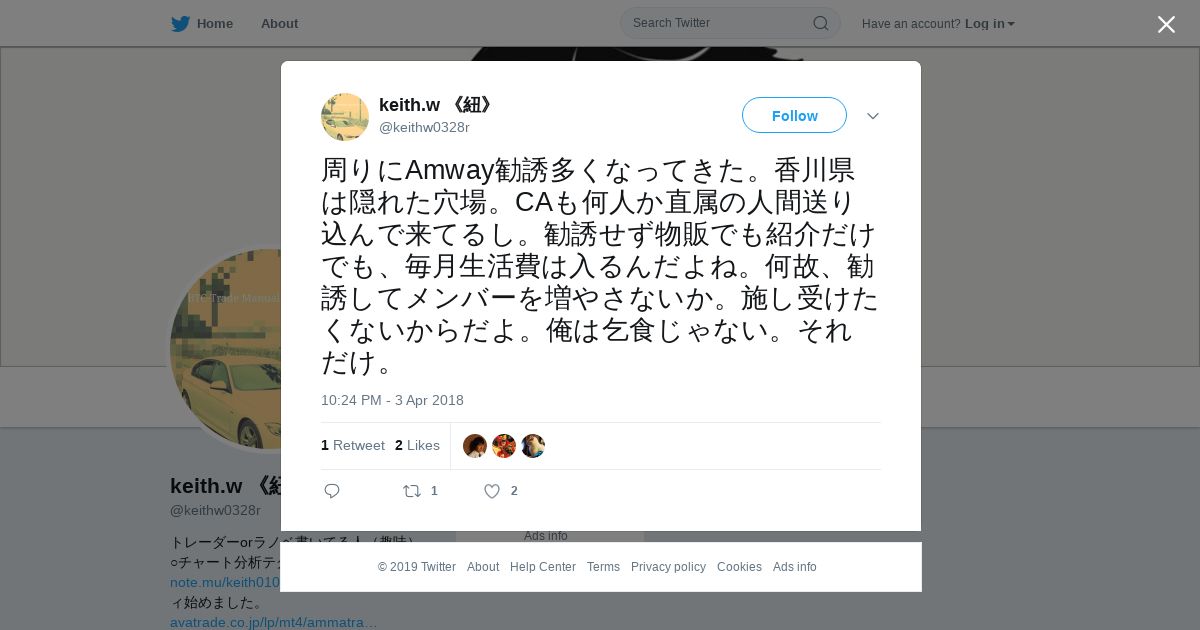This screenshot has height=630, width=1200.
Task: Click the first liker's avatar
Action: tap(475, 446)
